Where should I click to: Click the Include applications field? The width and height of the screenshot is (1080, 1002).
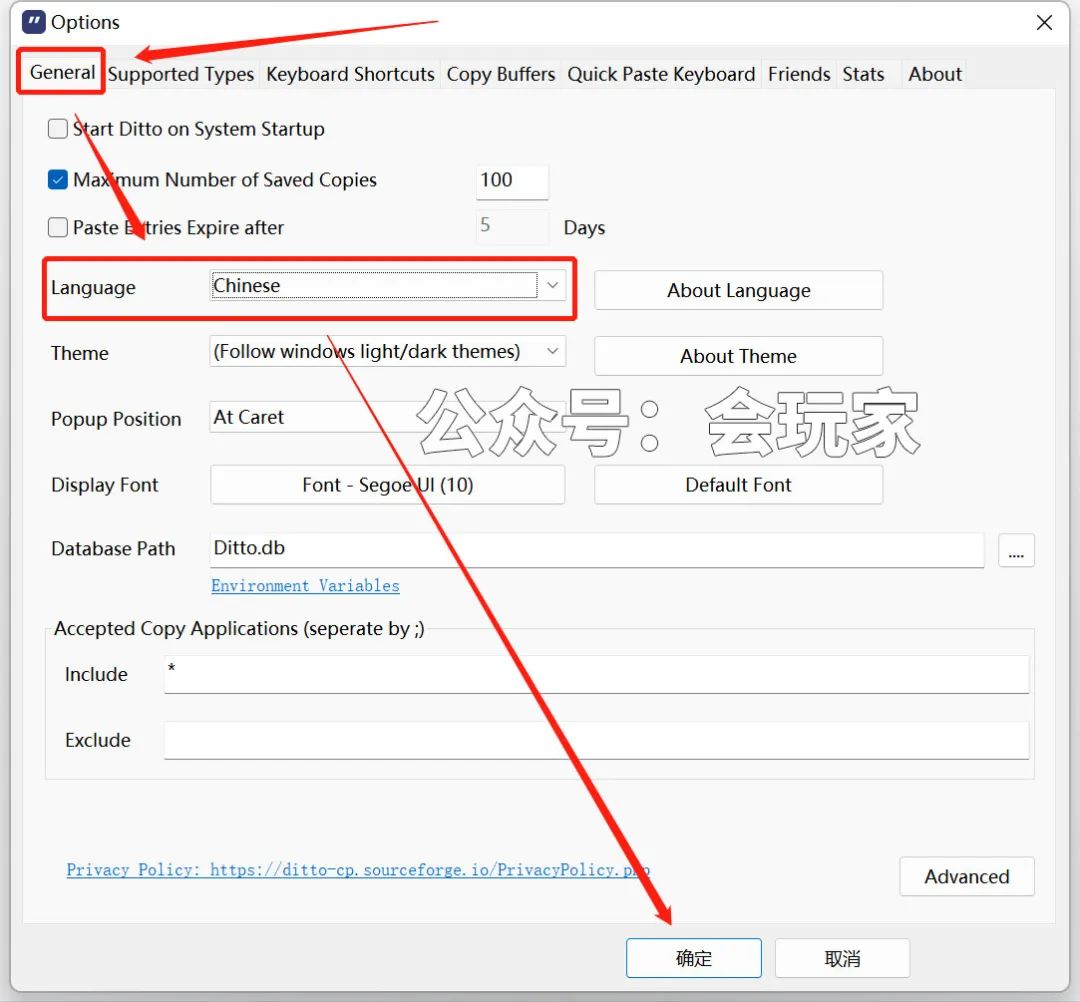596,674
